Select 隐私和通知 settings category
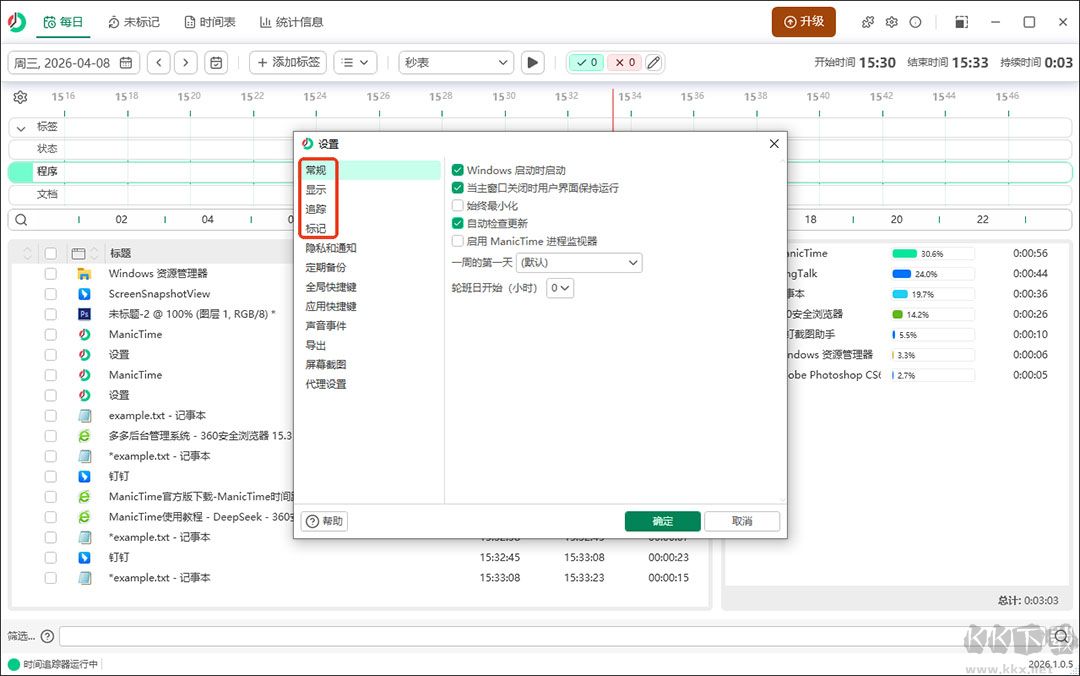Image resolution: width=1080 pixels, height=676 pixels. point(331,248)
